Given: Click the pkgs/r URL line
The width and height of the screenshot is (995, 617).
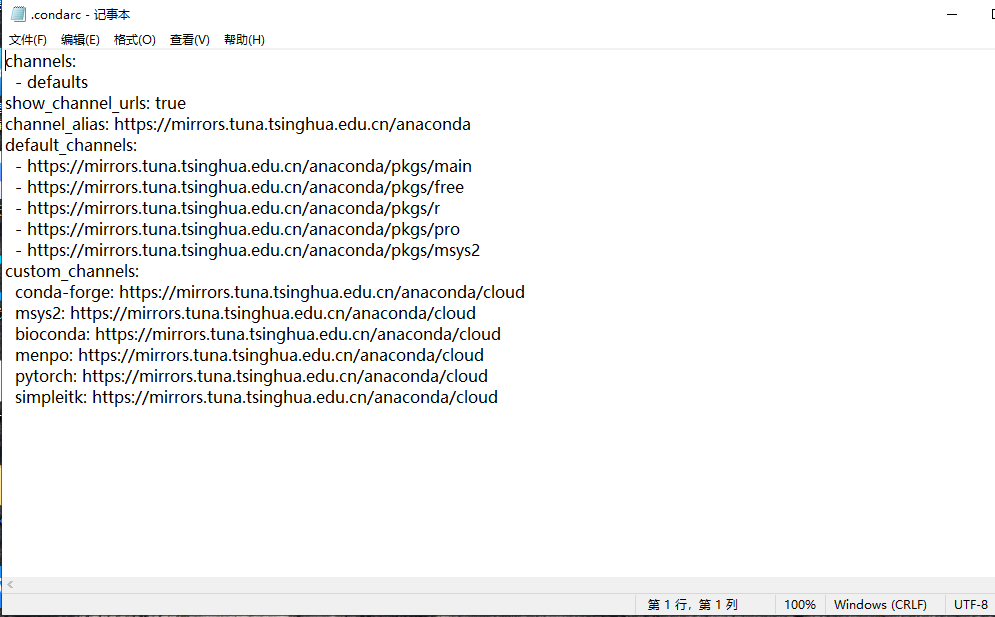Looking at the screenshot, I should [x=228, y=208].
